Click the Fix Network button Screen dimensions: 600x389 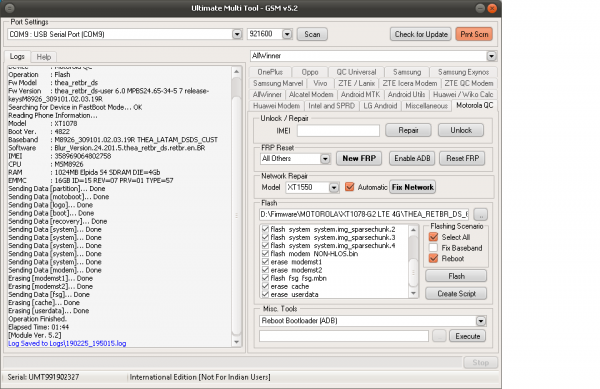tap(412, 187)
